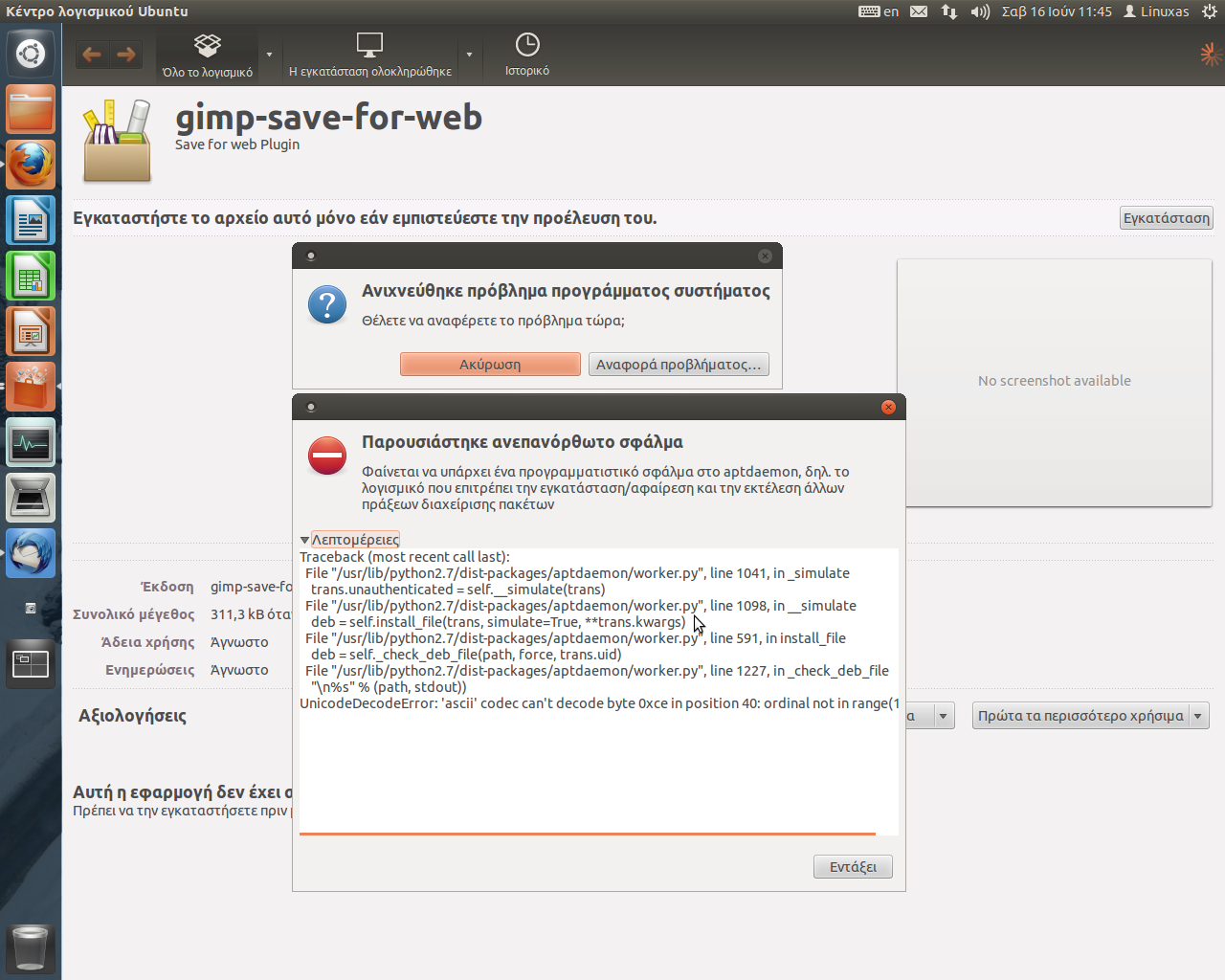Image resolution: width=1225 pixels, height=980 pixels.
Task: Open the Files folder launcher icon
Action: [31, 109]
